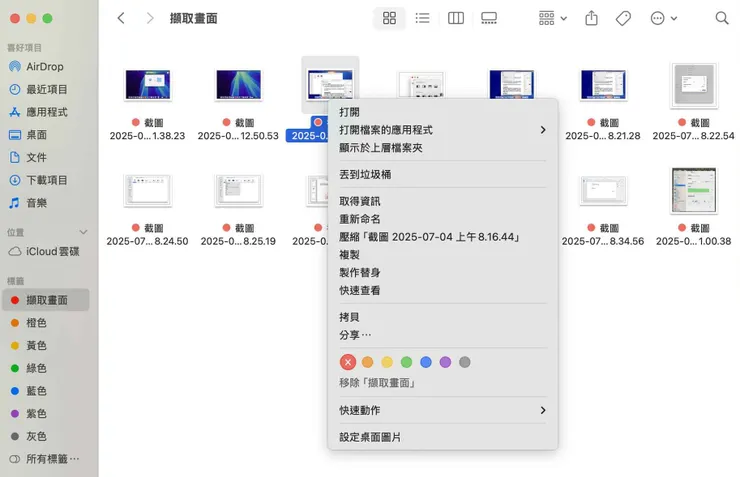
Task: Apply the green tag in context menu
Action: tap(406, 362)
